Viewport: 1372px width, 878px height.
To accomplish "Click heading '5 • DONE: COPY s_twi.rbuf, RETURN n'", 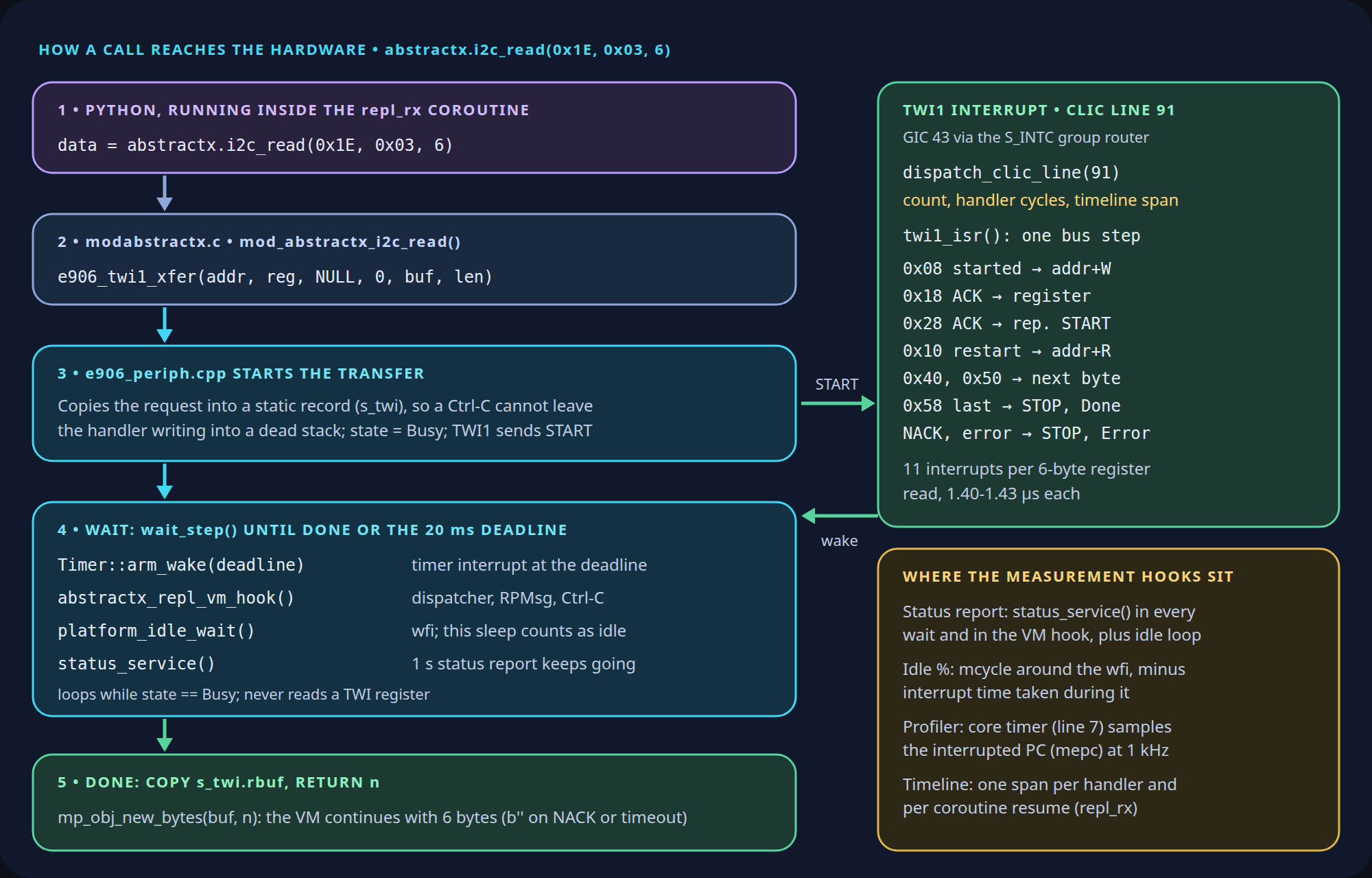I will [219, 783].
